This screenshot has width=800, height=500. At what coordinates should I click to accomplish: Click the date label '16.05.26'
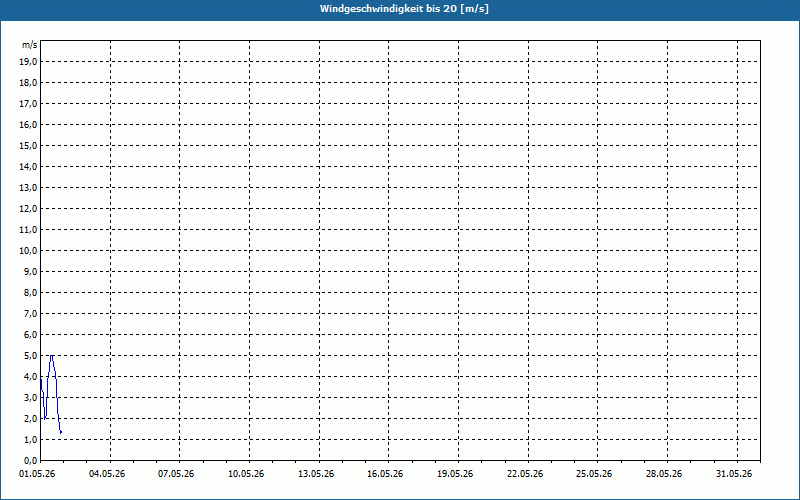coord(385,474)
